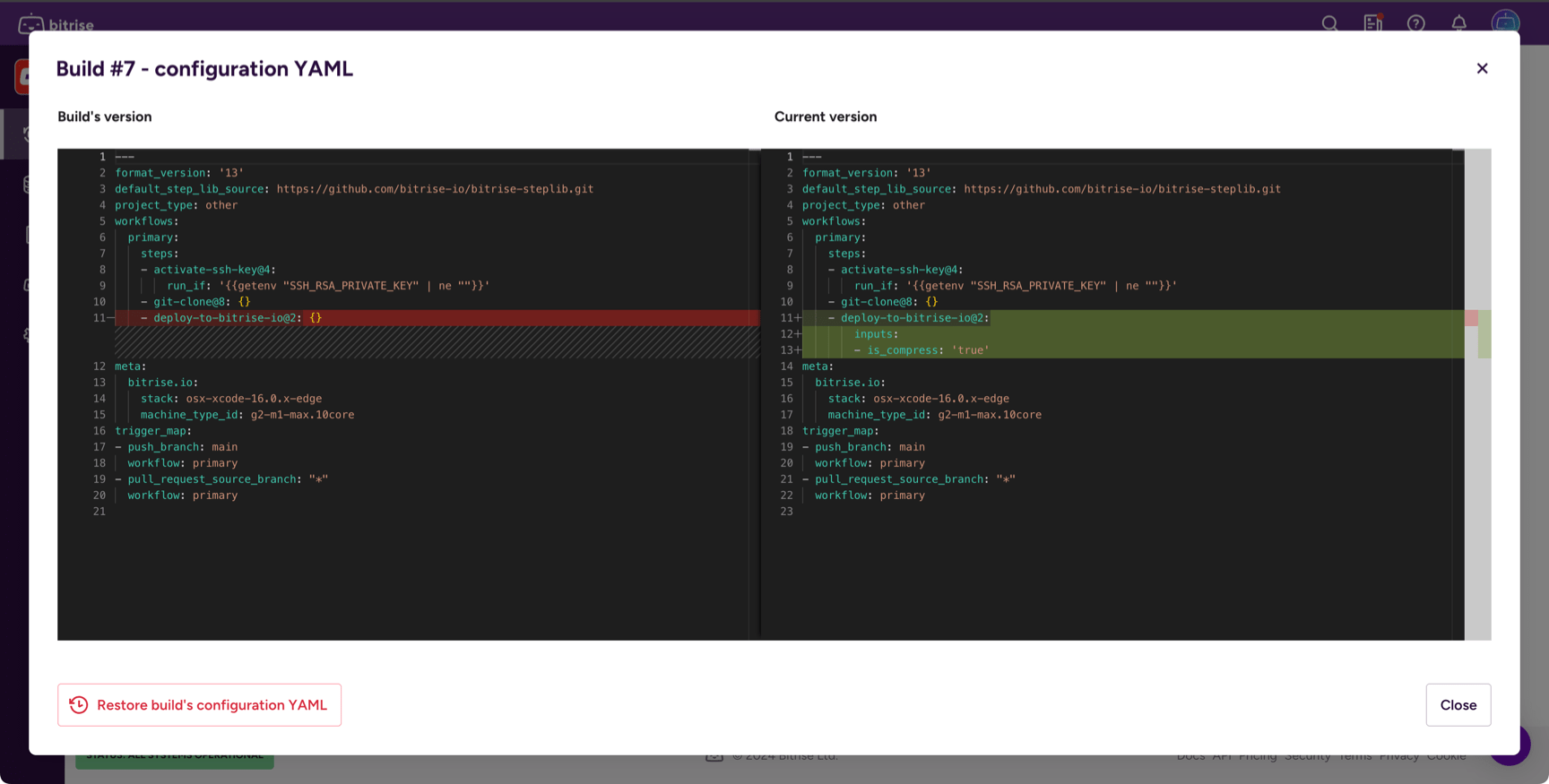Open the help question mark icon
This screenshot has height=784, width=1549.
tap(1415, 23)
